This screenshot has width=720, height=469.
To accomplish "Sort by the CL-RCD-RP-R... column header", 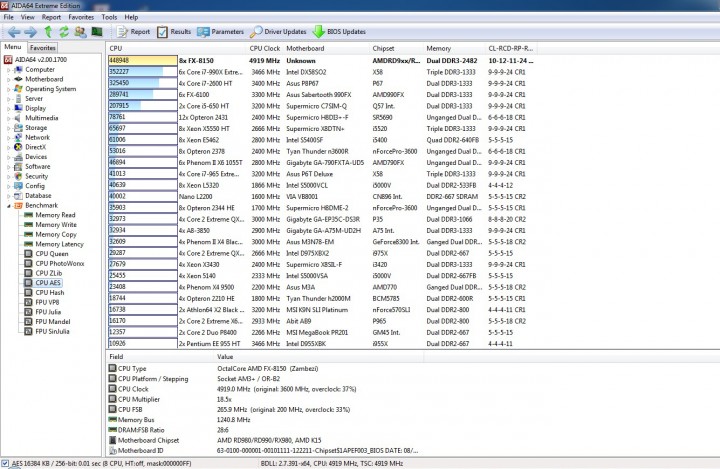I will click(511, 48).
